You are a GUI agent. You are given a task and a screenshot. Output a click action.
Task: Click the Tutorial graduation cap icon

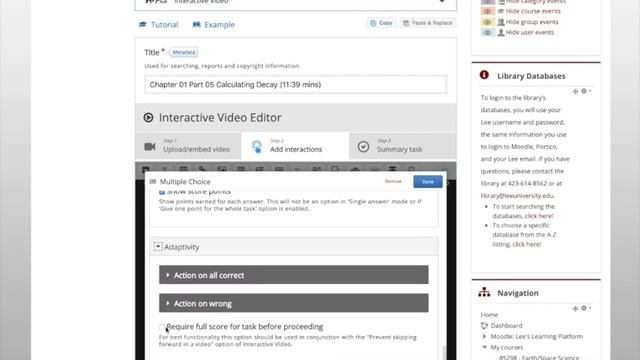[x=142, y=24]
